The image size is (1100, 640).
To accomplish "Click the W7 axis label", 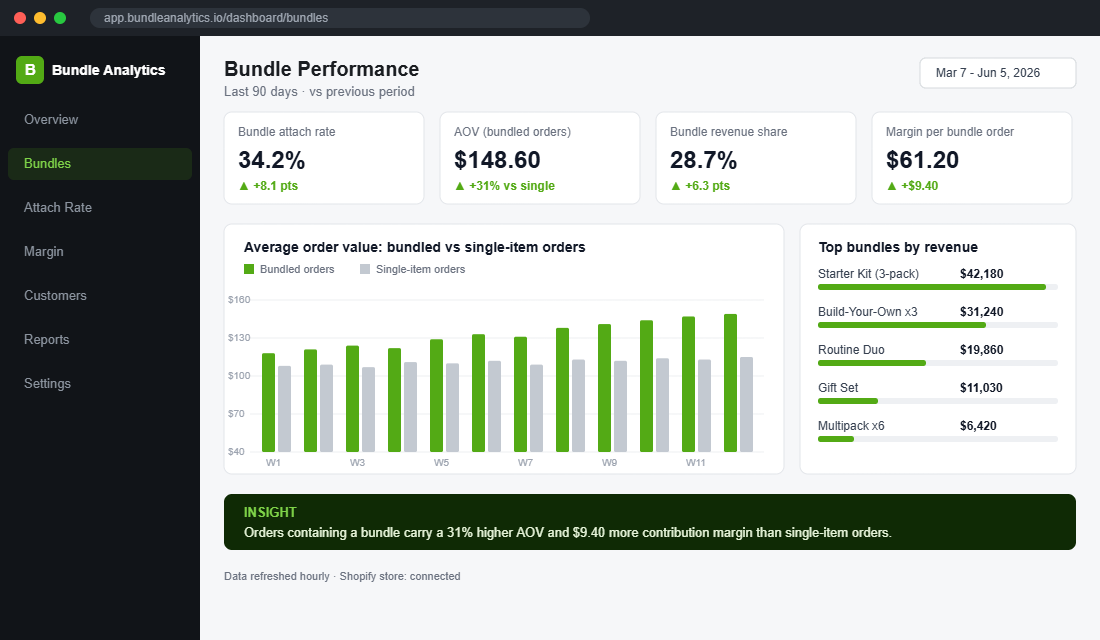I will click(525, 462).
